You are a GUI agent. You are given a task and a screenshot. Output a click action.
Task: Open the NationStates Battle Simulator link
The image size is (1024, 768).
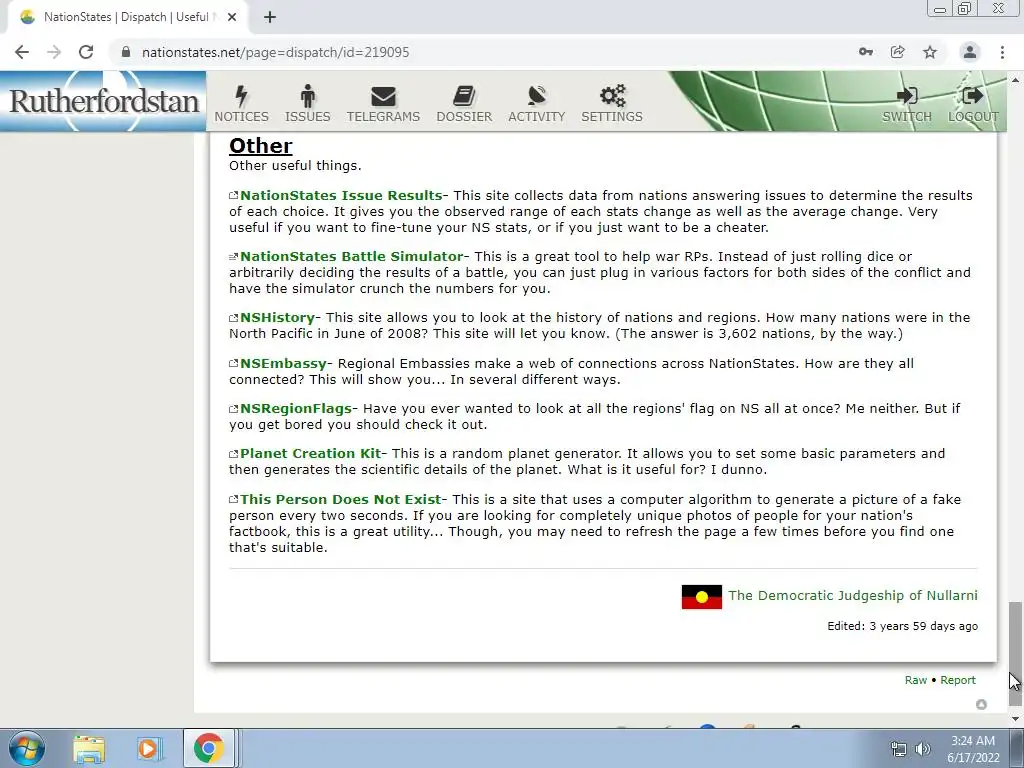click(352, 256)
